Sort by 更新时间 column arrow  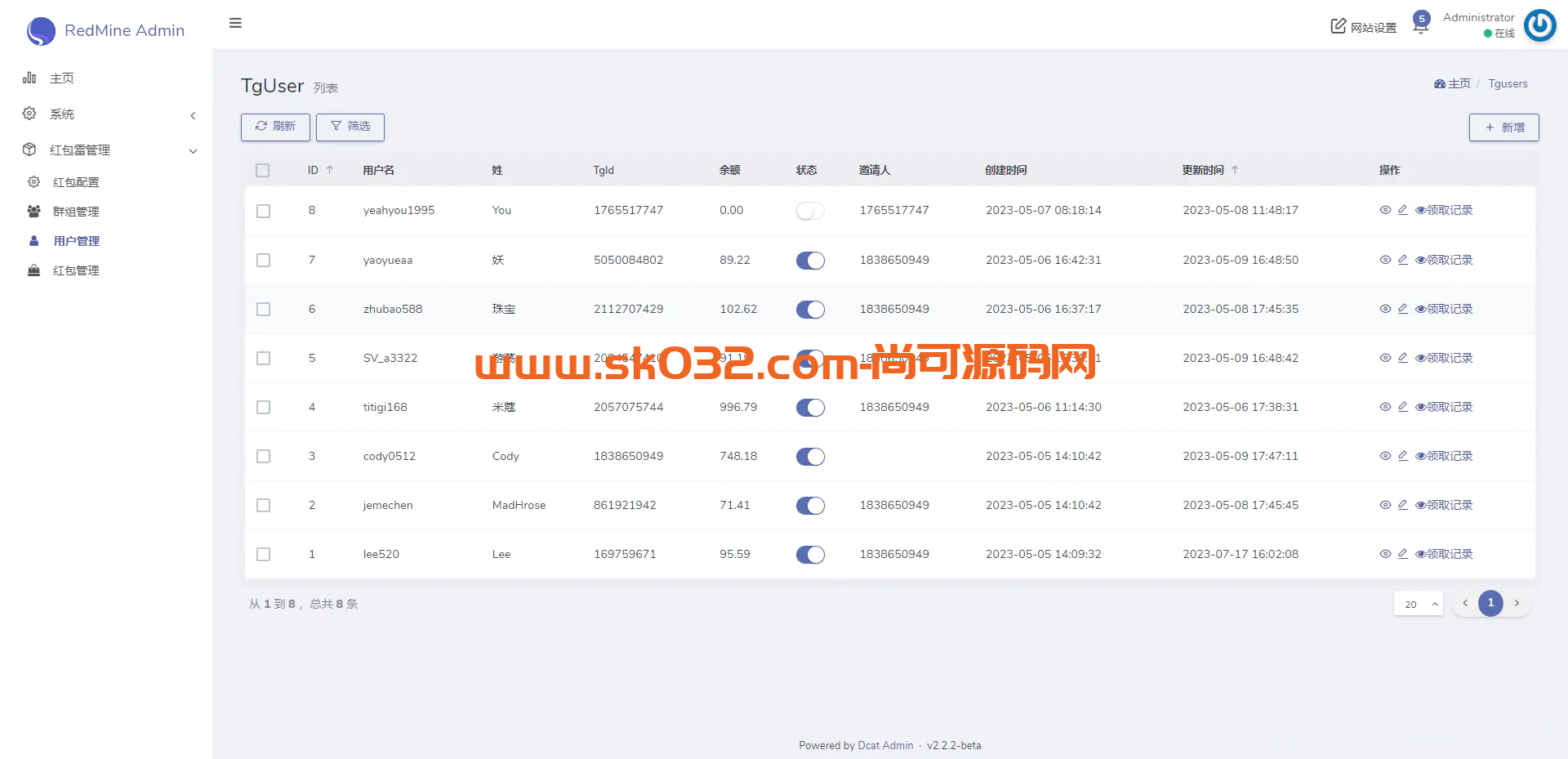pyautogui.click(x=1235, y=170)
